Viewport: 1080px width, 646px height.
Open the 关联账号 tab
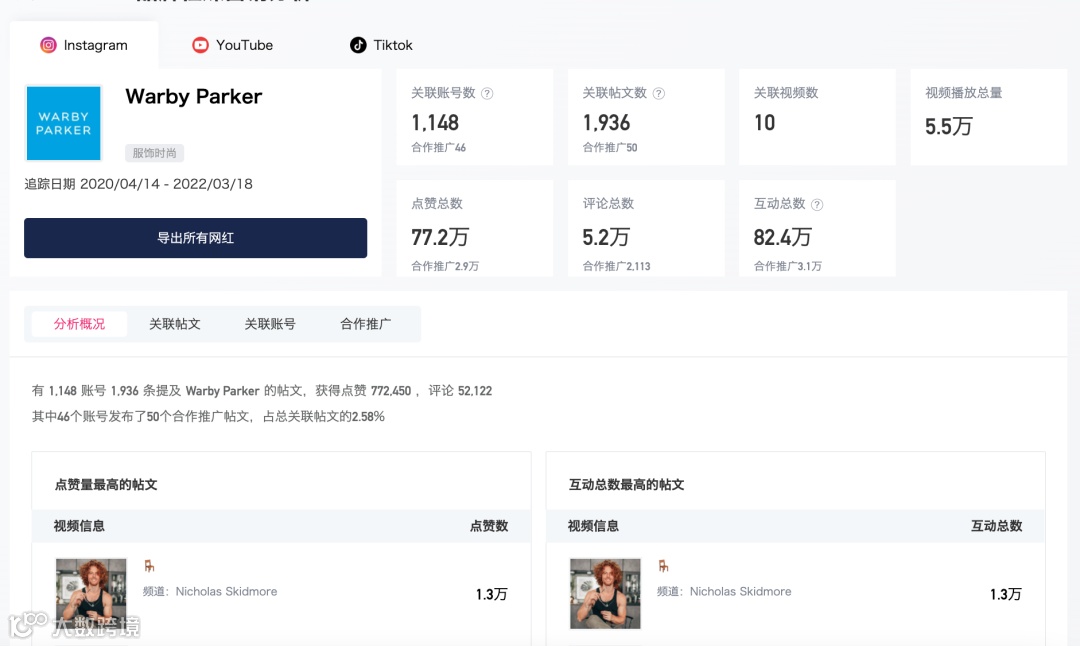pyautogui.click(x=270, y=324)
